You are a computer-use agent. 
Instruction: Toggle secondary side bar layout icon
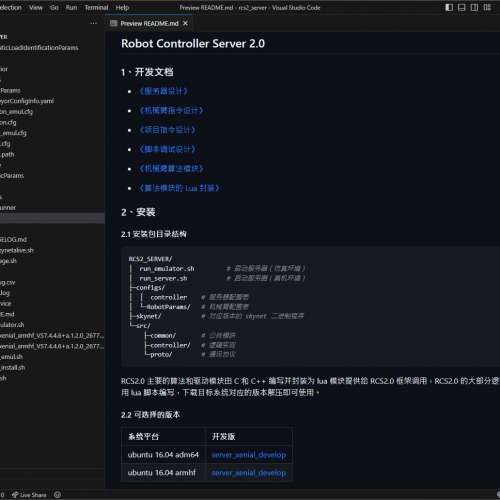click(x=474, y=7)
